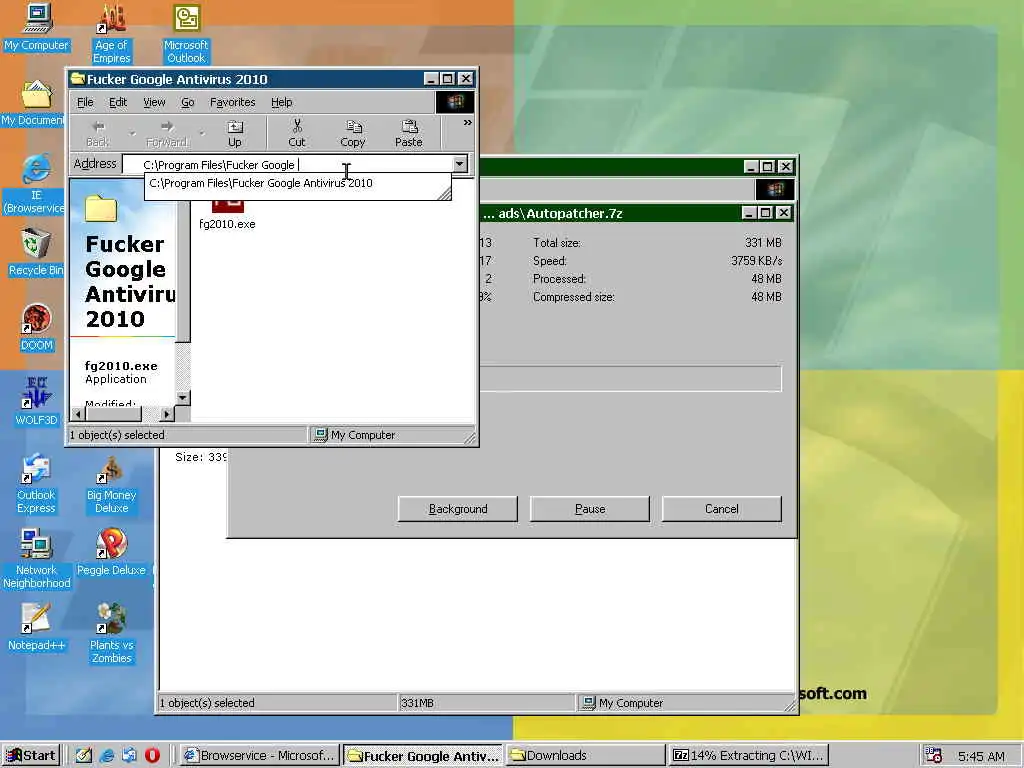Click Show Desktop quick launch icon
1024x768 pixels.
(x=84, y=756)
